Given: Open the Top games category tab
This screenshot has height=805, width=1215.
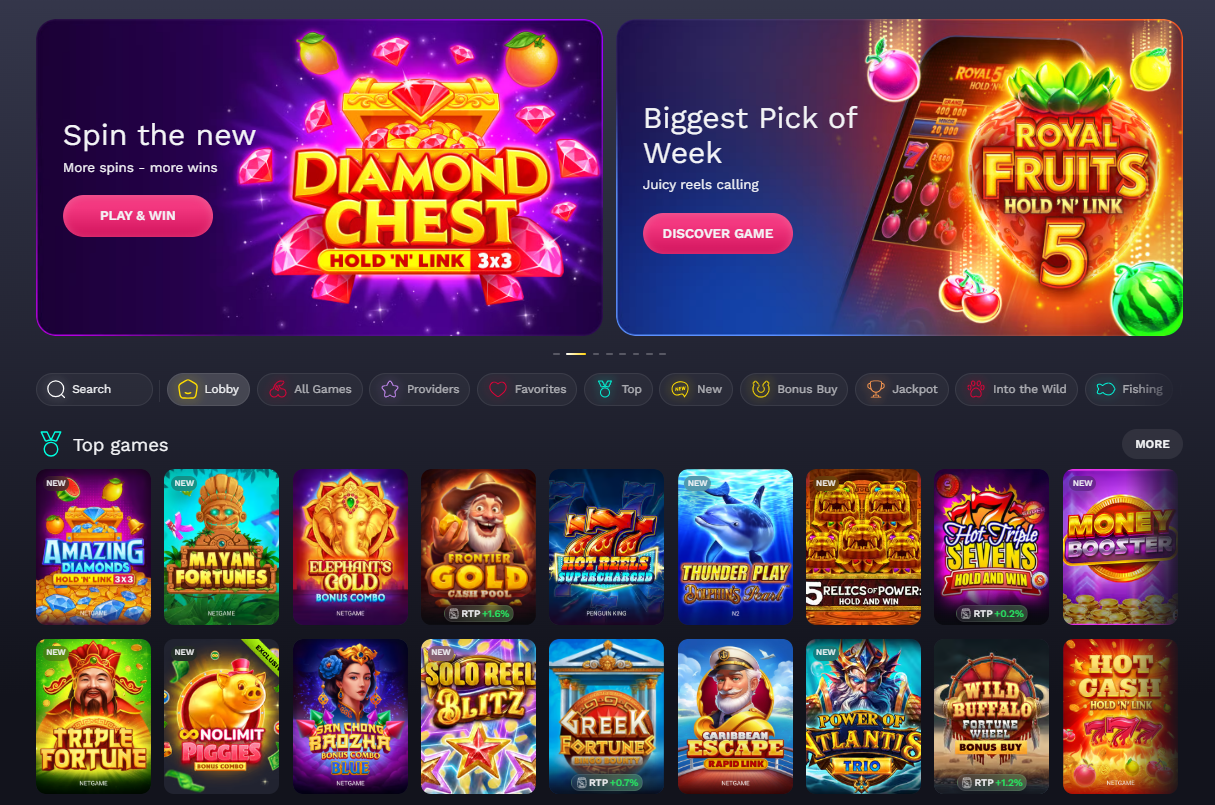Looking at the screenshot, I should click(x=618, y=389).
